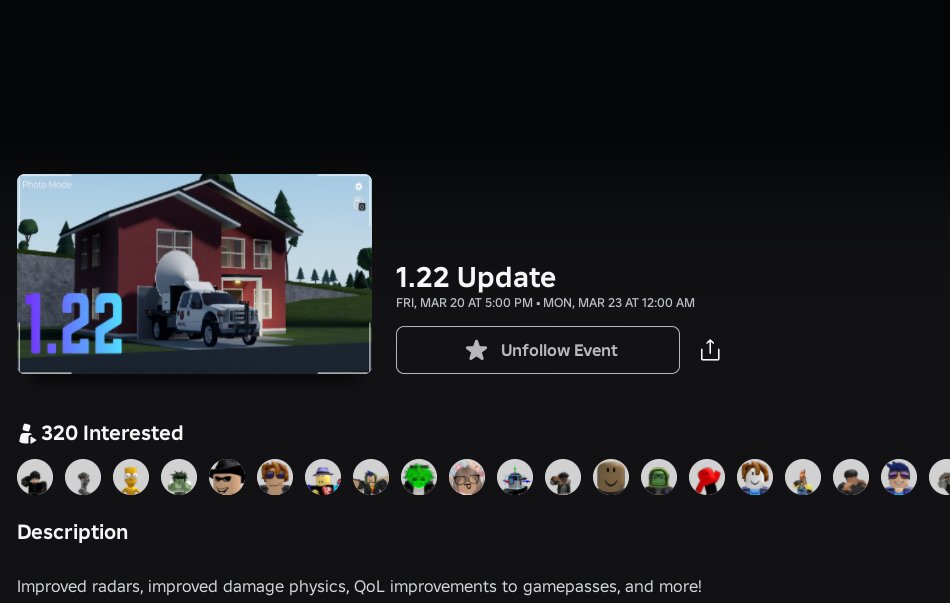Open the bright green spiky head avatar
Image resolution: width=950 pixels, height=603 pixels.
point(419,477)
